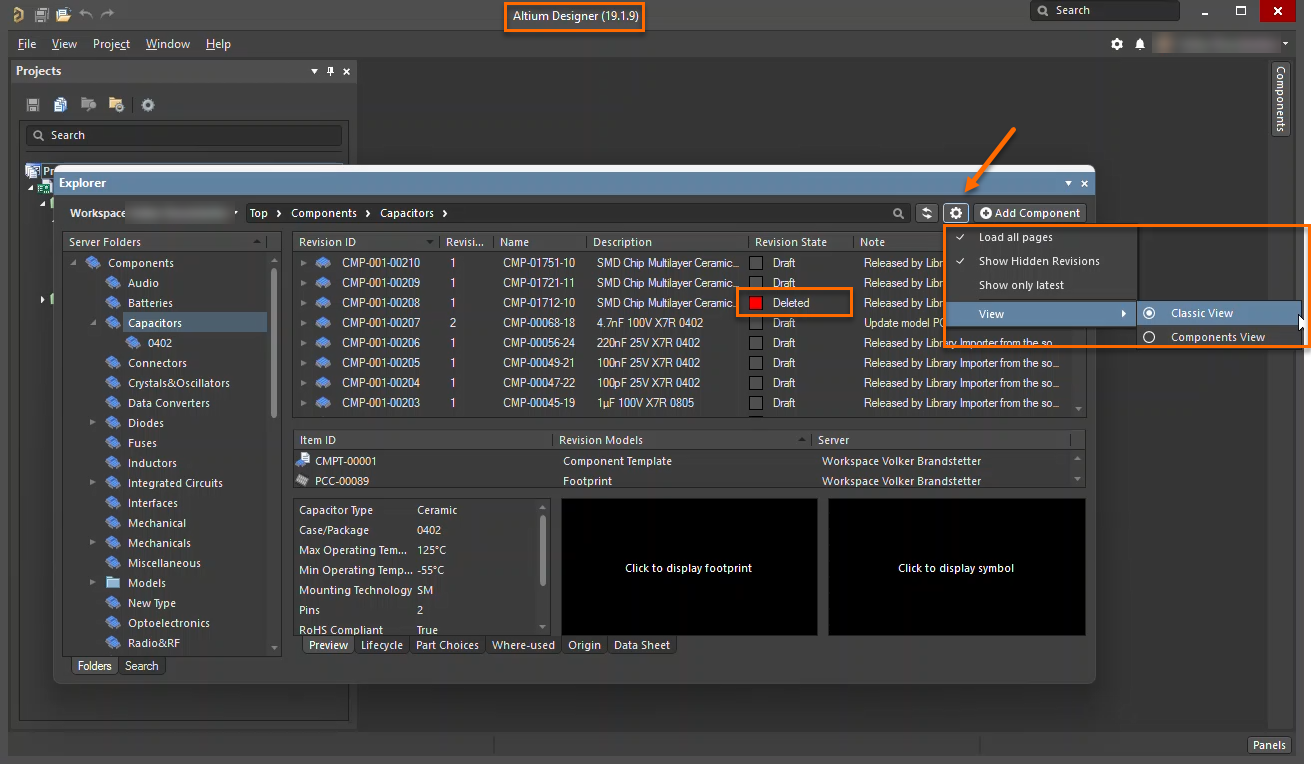Click the Open Document folder icon in title bar
This screenshot has width=1311, height=764.
63,14
